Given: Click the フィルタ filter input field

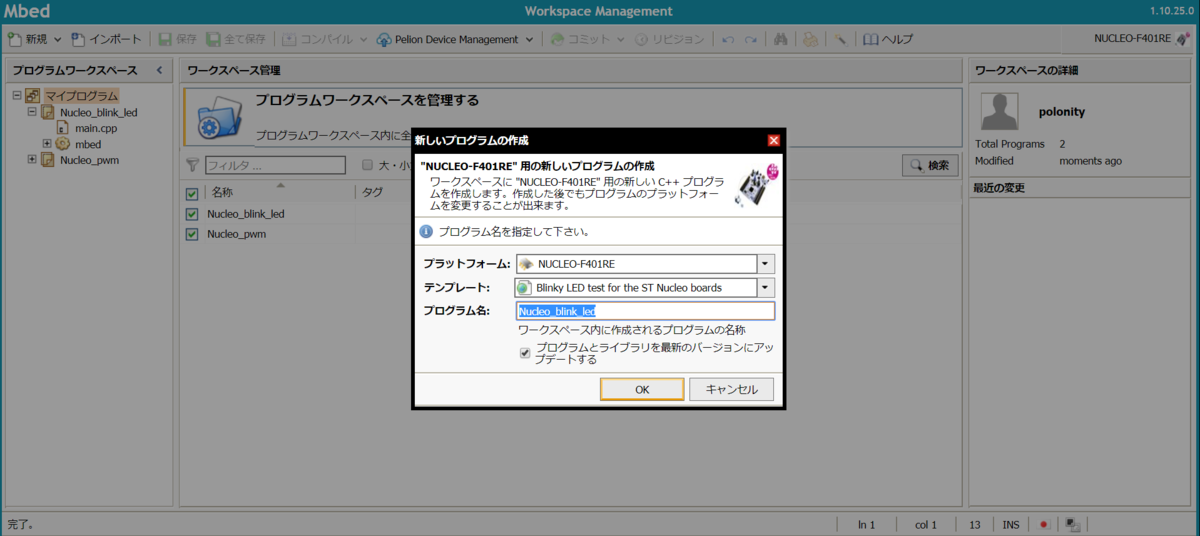Looking at the screenshot, I should tap(275, 165).
